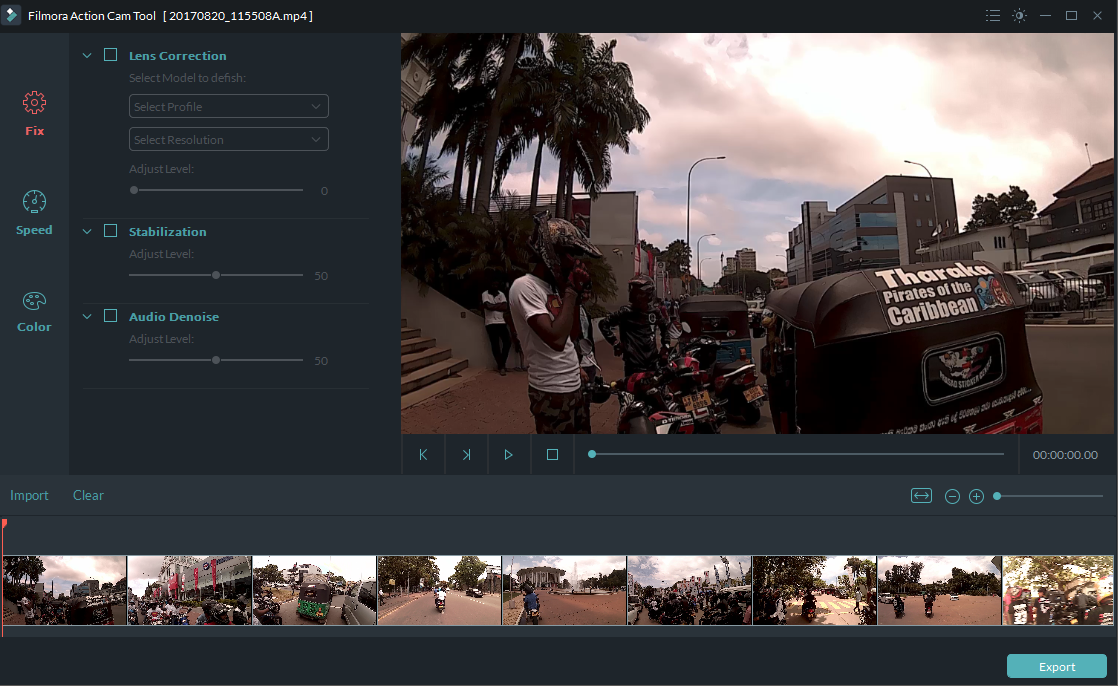The image size is (1118, 686).
Task: Open the Select Profile dropdown
Action: [228, 105]
